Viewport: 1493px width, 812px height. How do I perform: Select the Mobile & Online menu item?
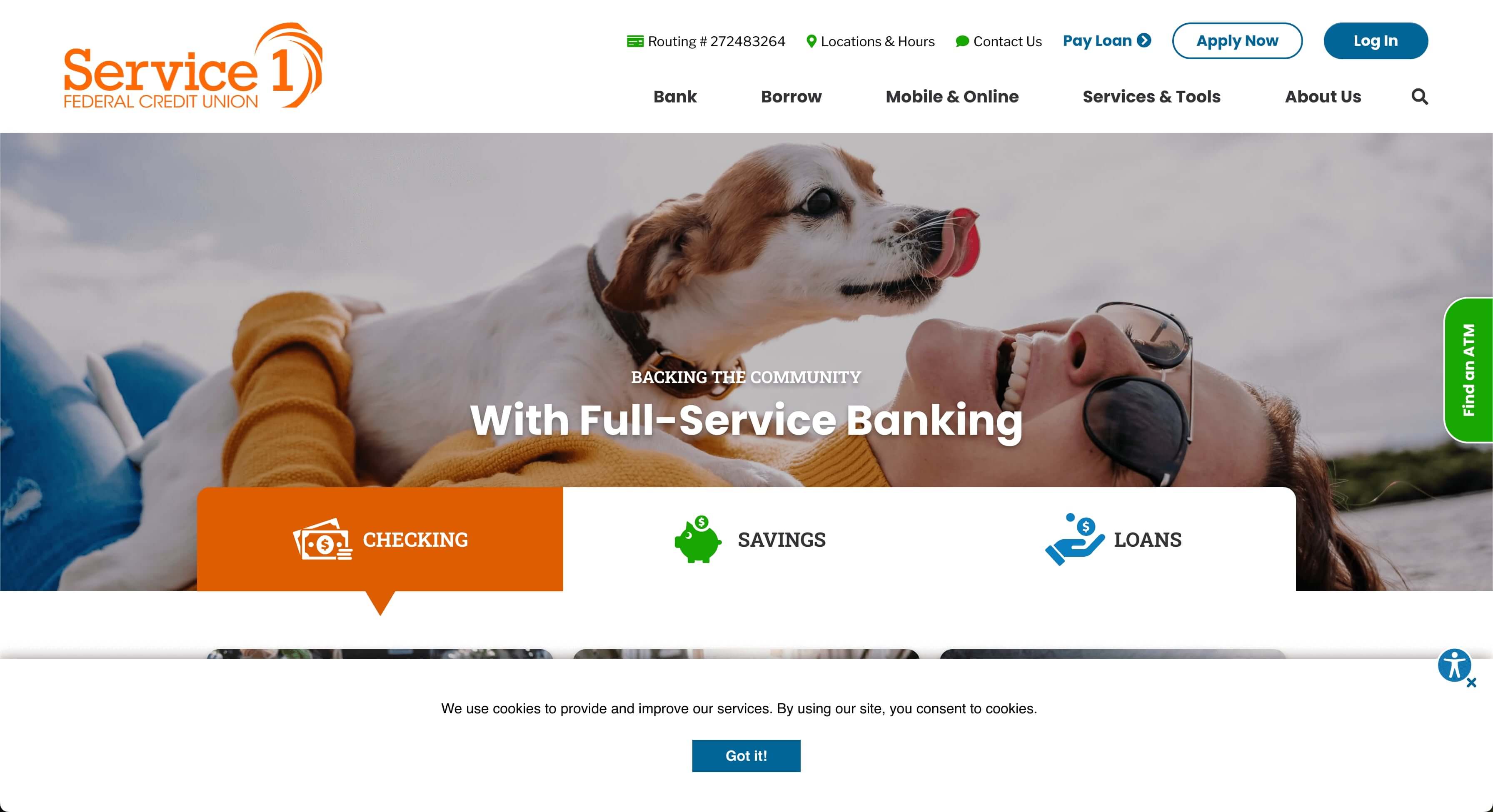pos(952,96)
